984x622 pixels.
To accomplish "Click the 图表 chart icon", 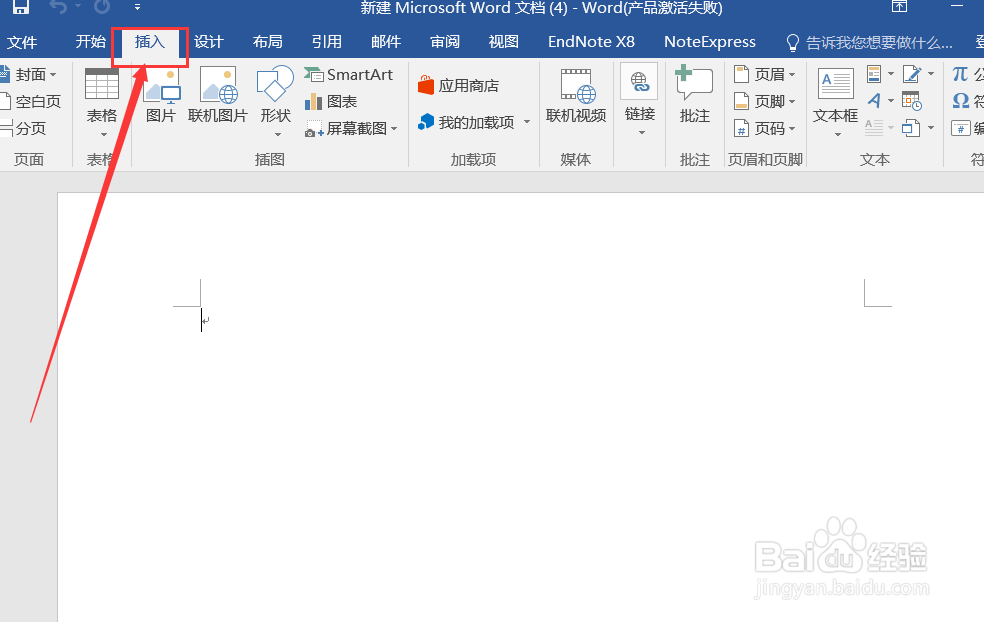I will (x=331, y=101).
